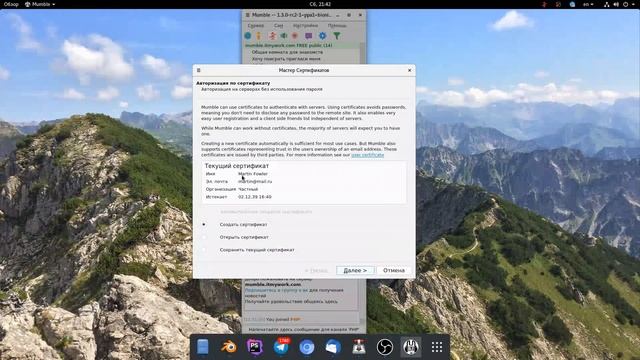Click the red tray icon at left of tray
The height and width of the screenshot is (360, 640).
tap(544, 4)
